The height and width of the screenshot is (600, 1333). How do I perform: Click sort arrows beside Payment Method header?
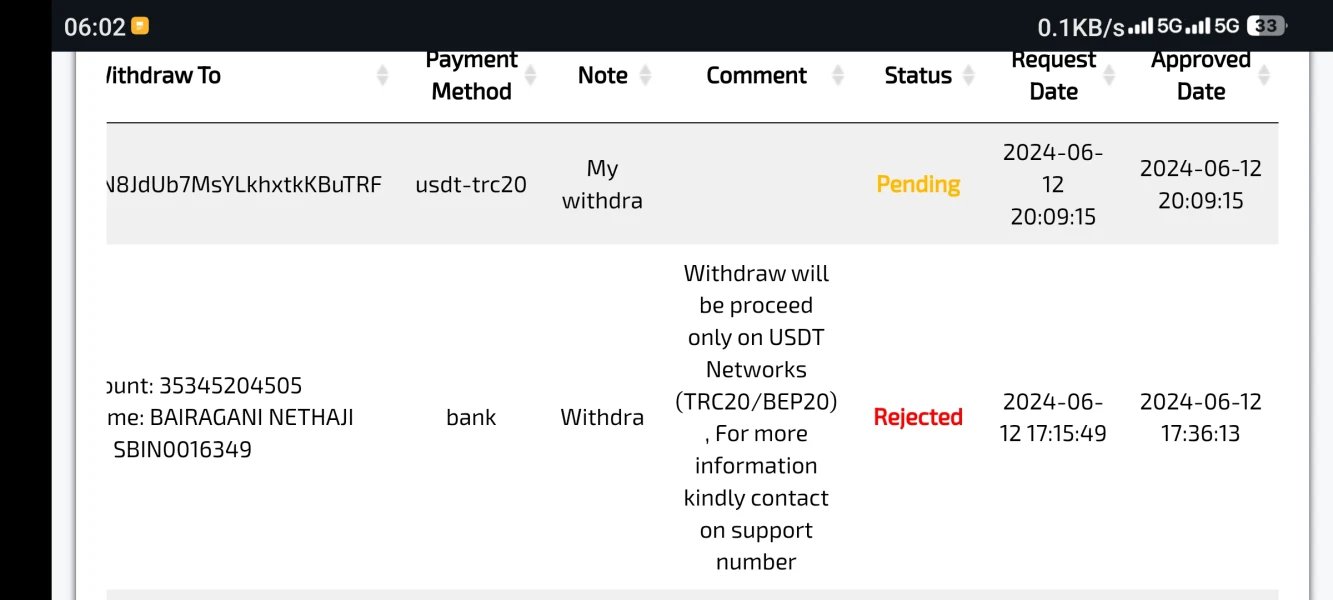tap(530, 76)
